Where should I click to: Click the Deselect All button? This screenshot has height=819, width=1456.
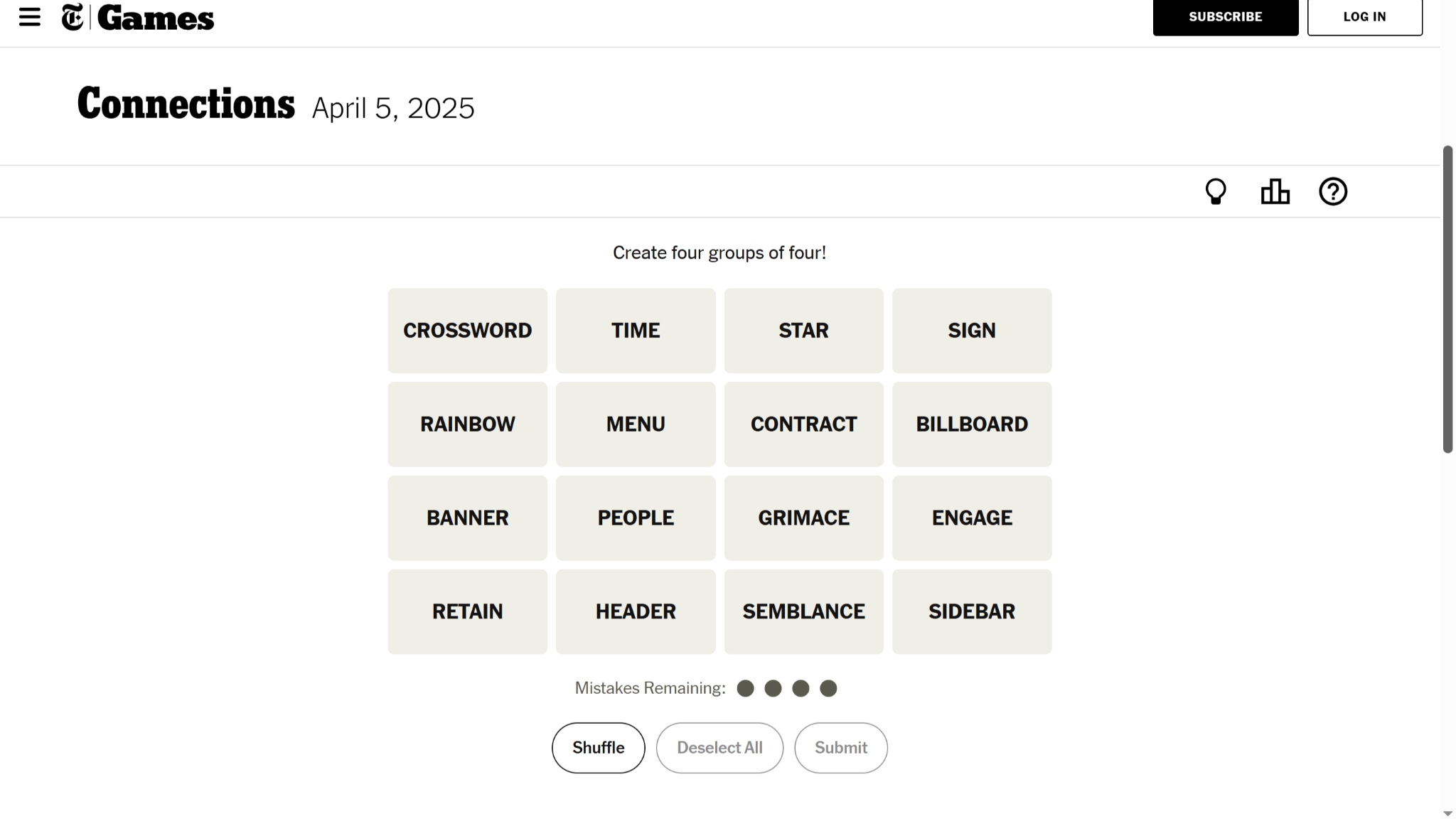[x=719, y=748]
